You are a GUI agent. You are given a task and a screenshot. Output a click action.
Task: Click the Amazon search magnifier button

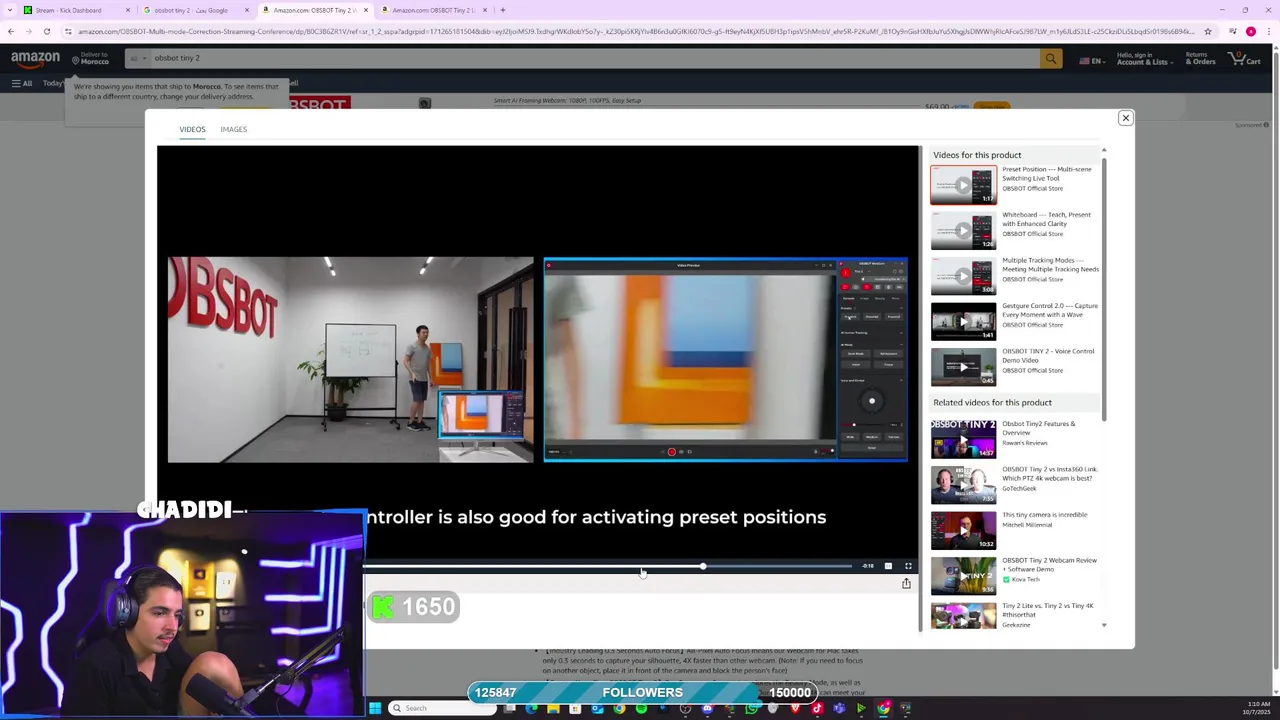tap(1050, 59)
